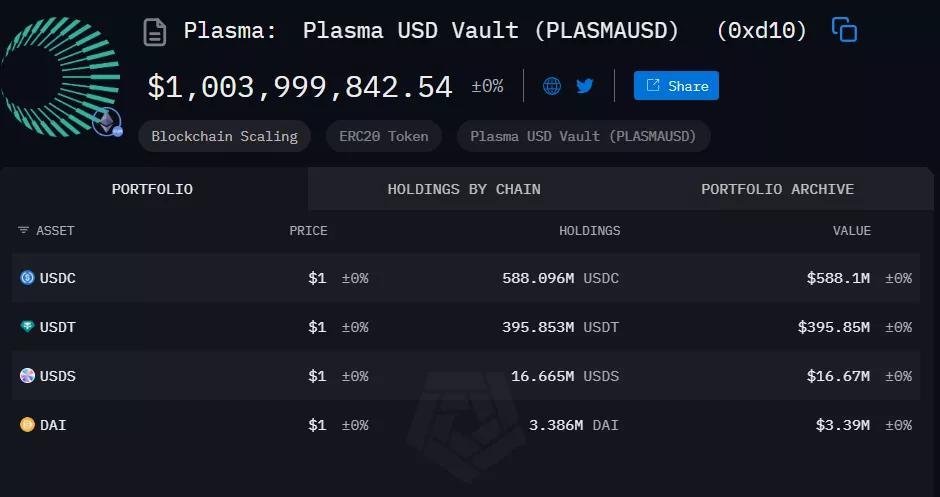The height and width of the screenshot is (497, 940).
Task: Click the Ethereum badge on the logo
Action: tap(106, 122)
